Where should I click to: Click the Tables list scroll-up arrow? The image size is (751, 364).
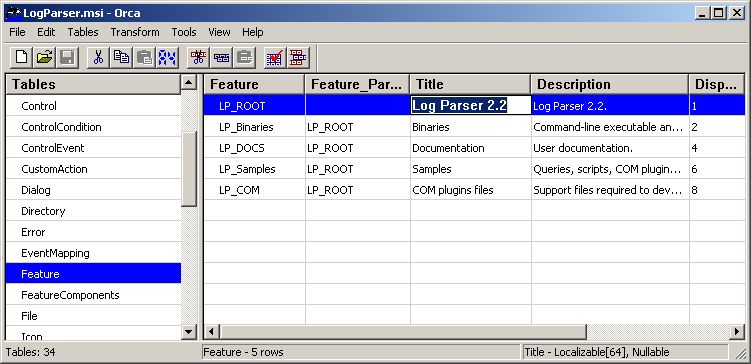(x=189, y=82)
